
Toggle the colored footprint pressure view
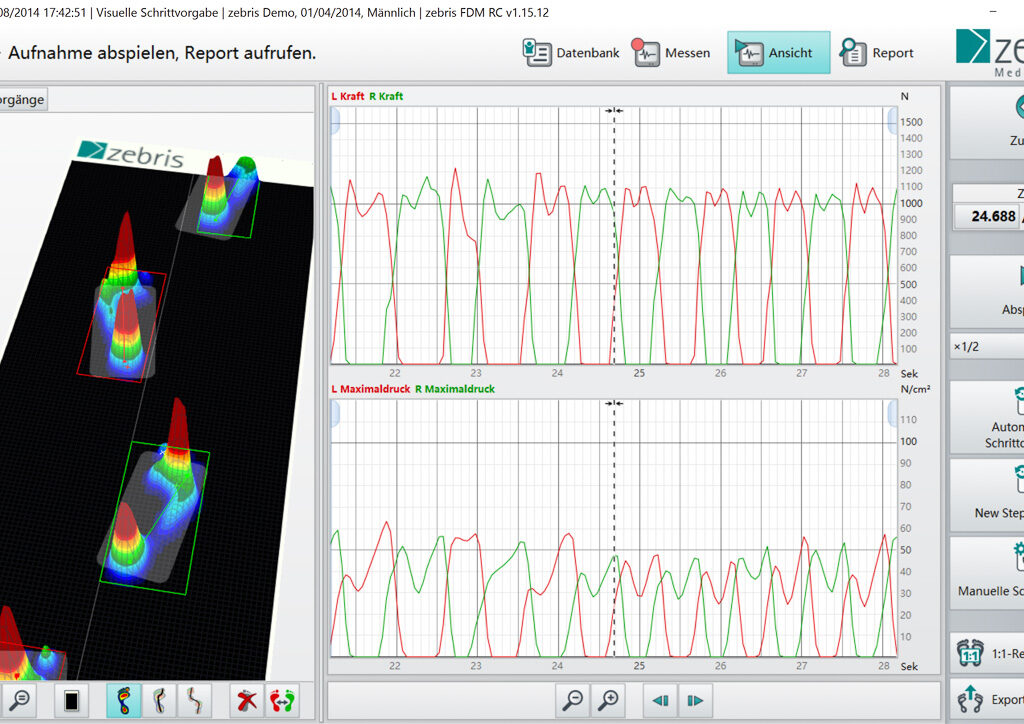coord(124,701)
